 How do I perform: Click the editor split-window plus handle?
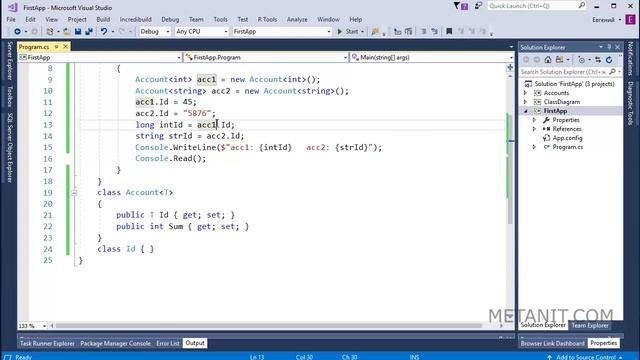510,68
